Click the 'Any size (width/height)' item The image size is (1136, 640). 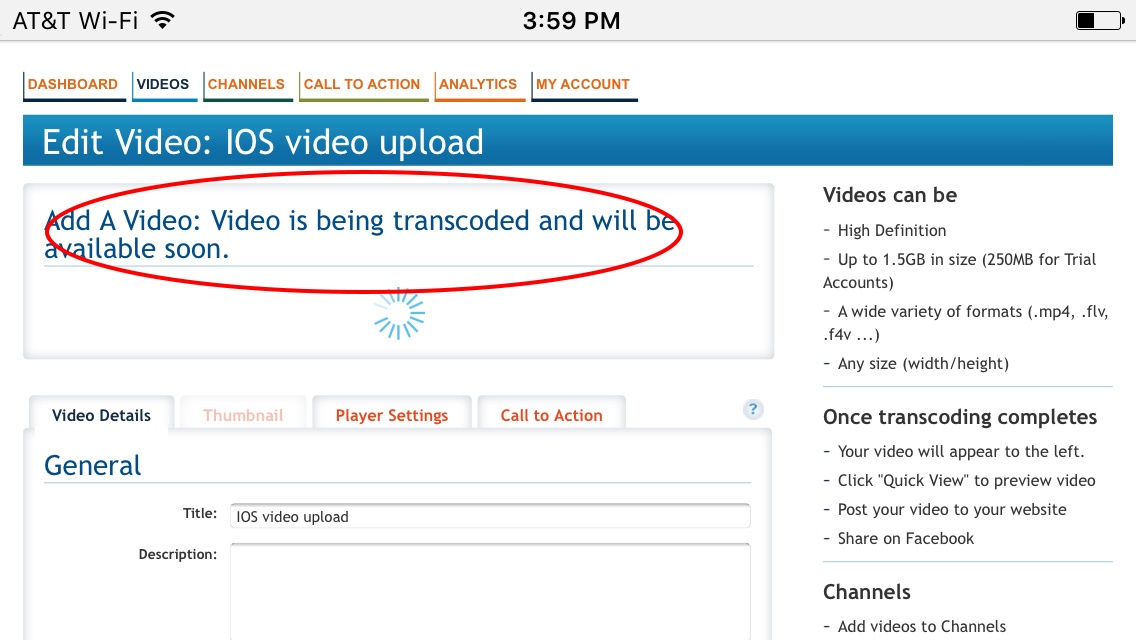coord(916,364)
